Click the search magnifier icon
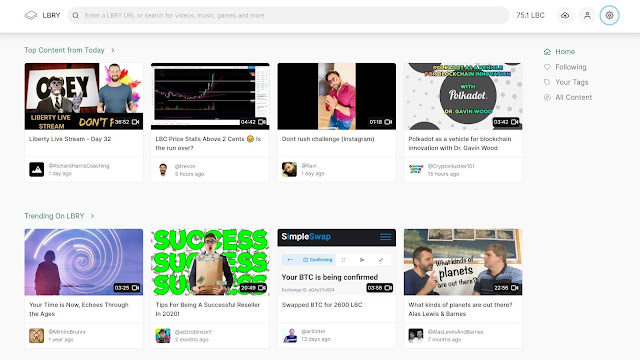This screenshot has width=640, height=360. click(76, 16)
